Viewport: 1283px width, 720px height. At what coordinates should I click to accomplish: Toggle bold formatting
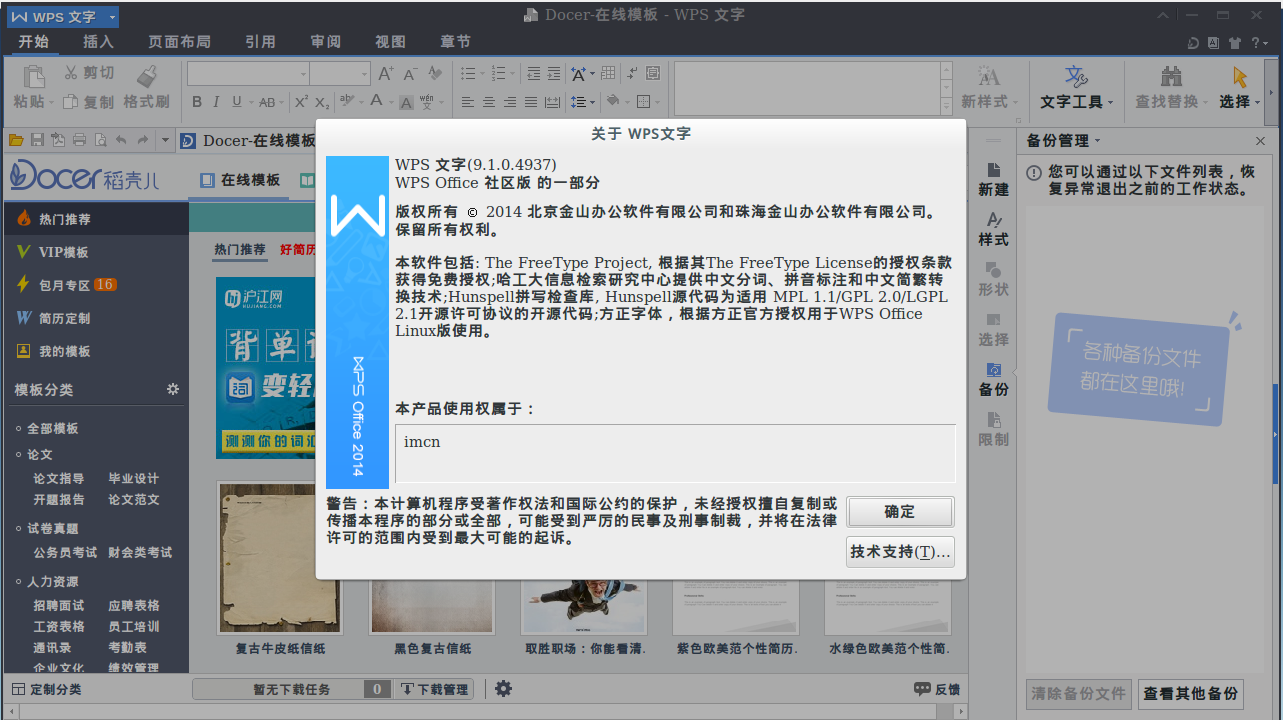[197, 102]
